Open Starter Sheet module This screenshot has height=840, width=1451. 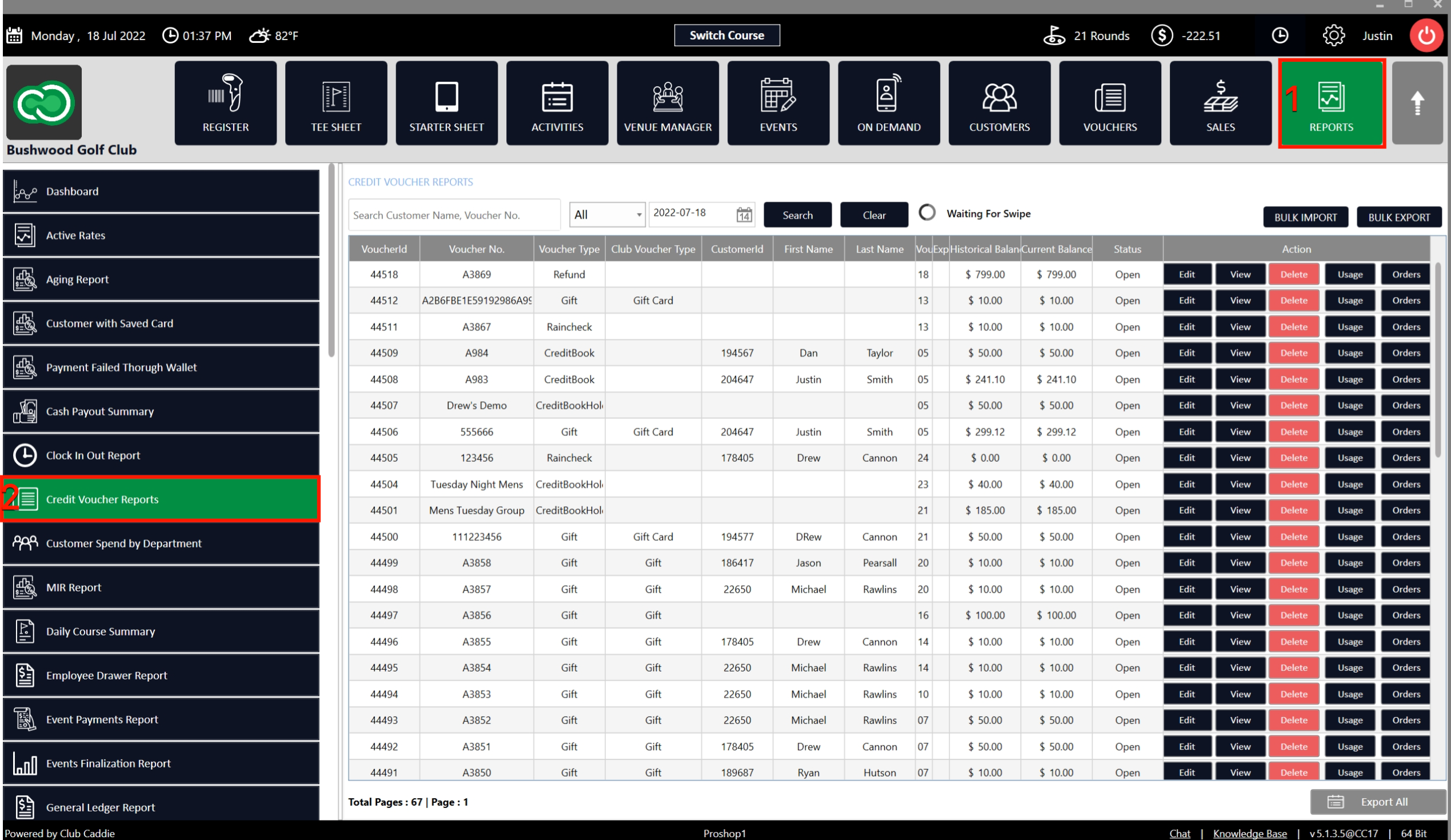[x=447, y=103]
